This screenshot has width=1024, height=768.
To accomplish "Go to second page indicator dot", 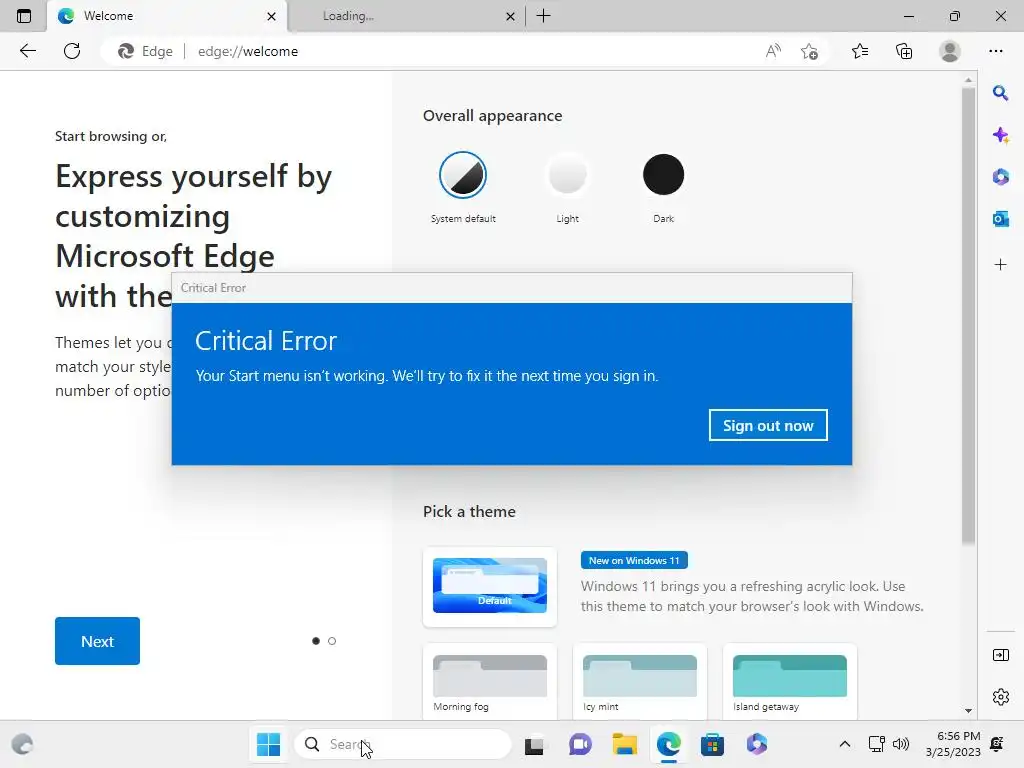I will click(x=332, y=641).
